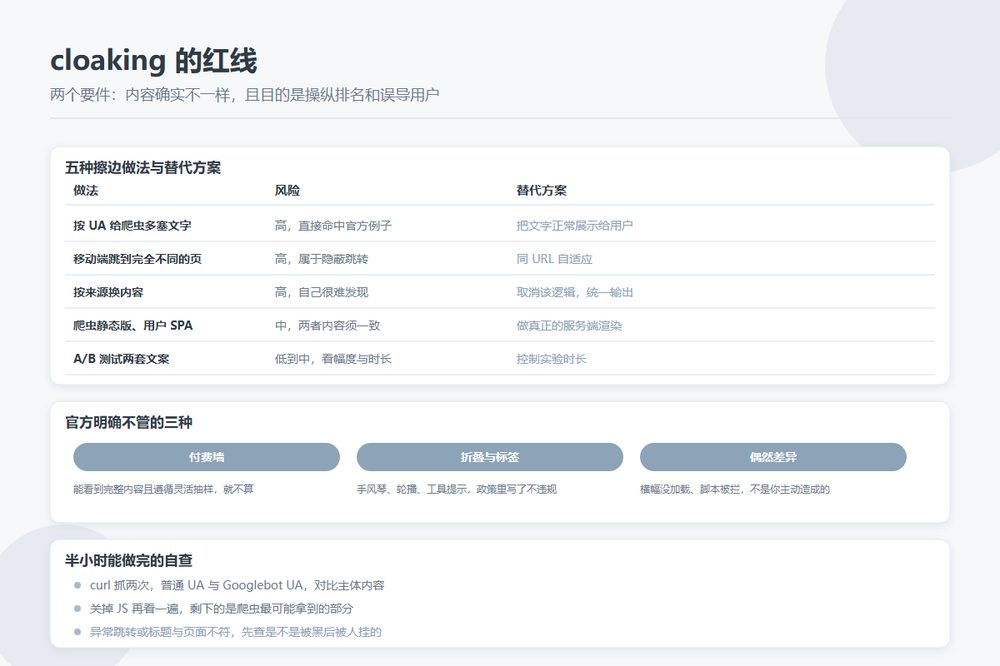Select the heading '五种擦边做法与替代方案'
Viewport: 1000px width, 666px height.
point(143,168)
